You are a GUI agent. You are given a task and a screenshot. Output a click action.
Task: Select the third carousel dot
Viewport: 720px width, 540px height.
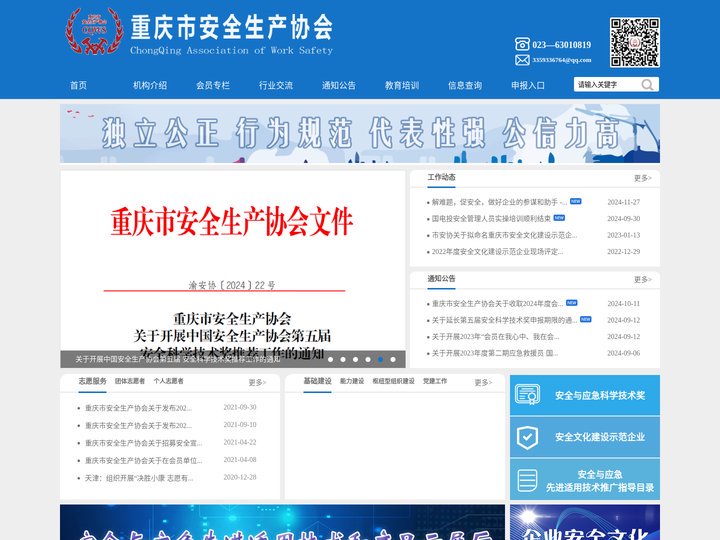pos(355,360)
